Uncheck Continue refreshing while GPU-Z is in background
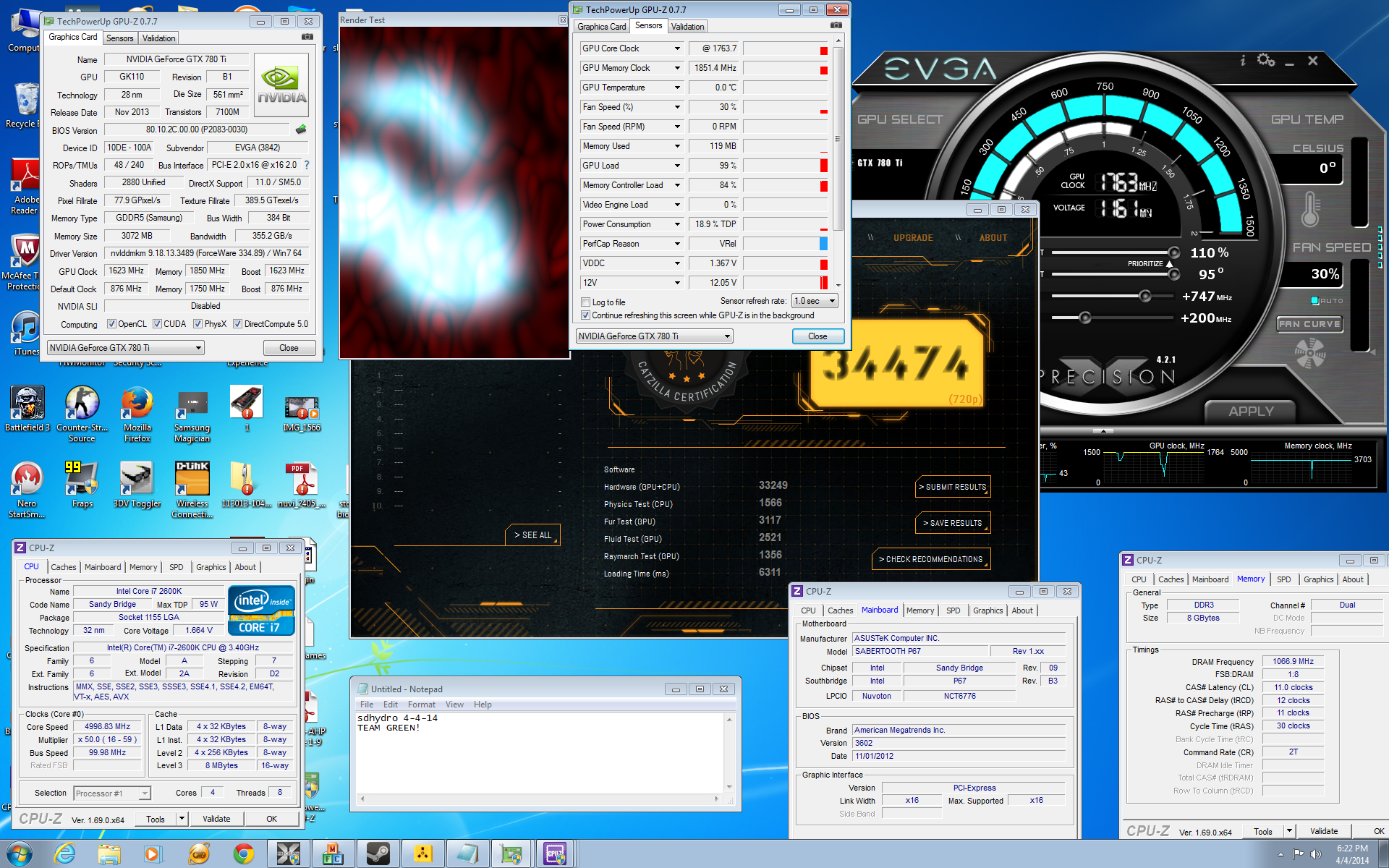 tap(585, 315)
